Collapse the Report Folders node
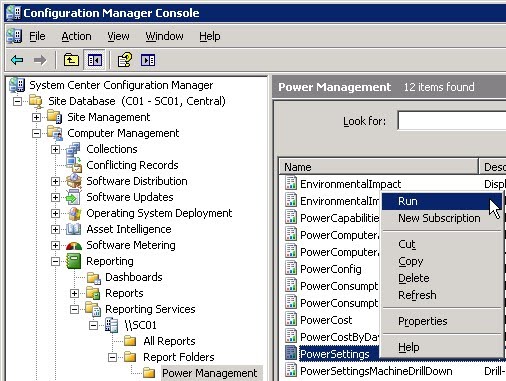Viewport: 506px width, 381px height. (x=112, y=357)
